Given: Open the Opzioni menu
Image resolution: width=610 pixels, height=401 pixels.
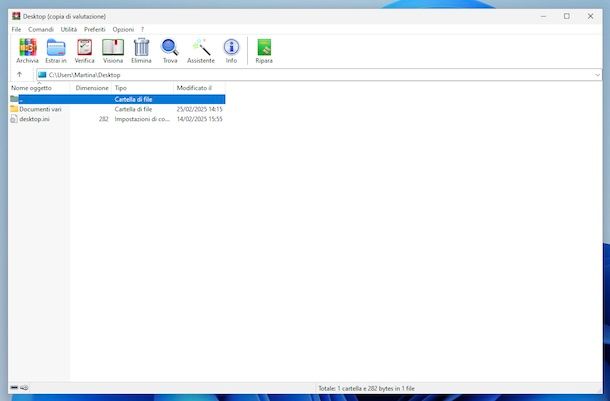Looking at the screenshot, I should tap(123, 30).
